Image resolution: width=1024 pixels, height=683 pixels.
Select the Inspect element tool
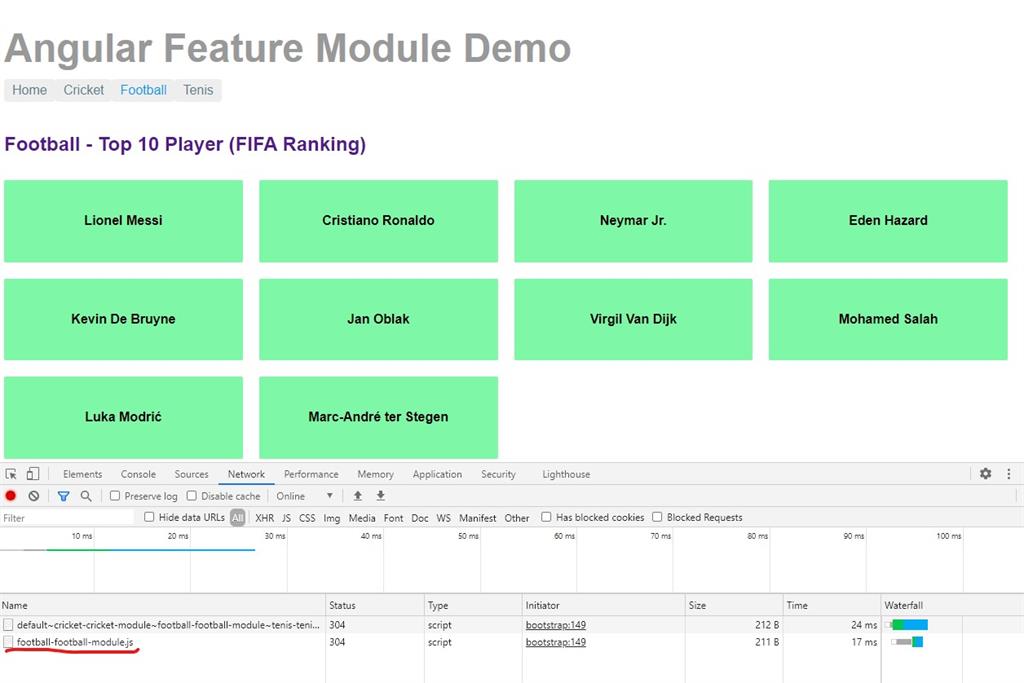point(11,473)
